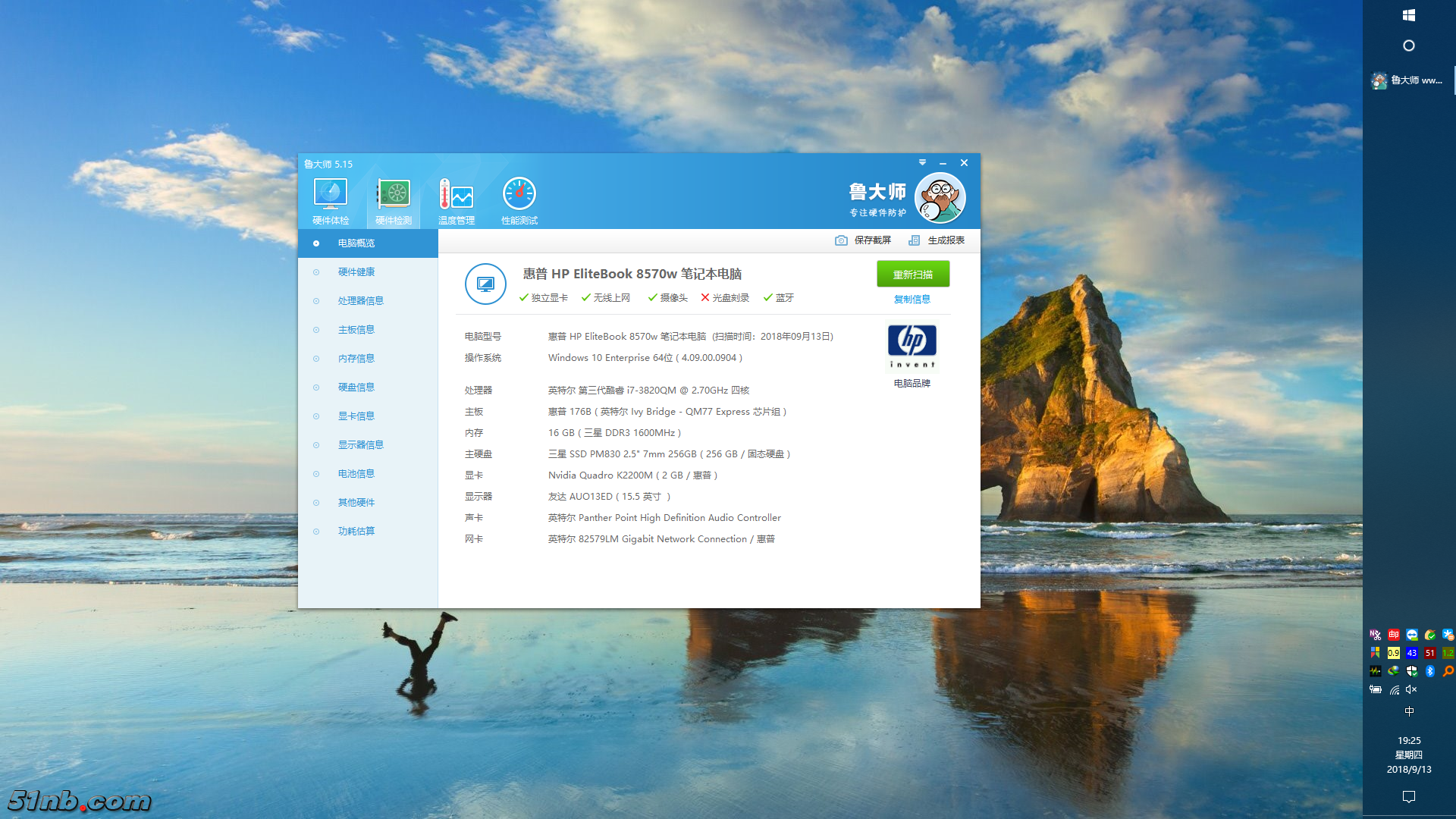Click the 蓝牙 feature label
This screenshot has width=1456, height=819.
point(785,298)
